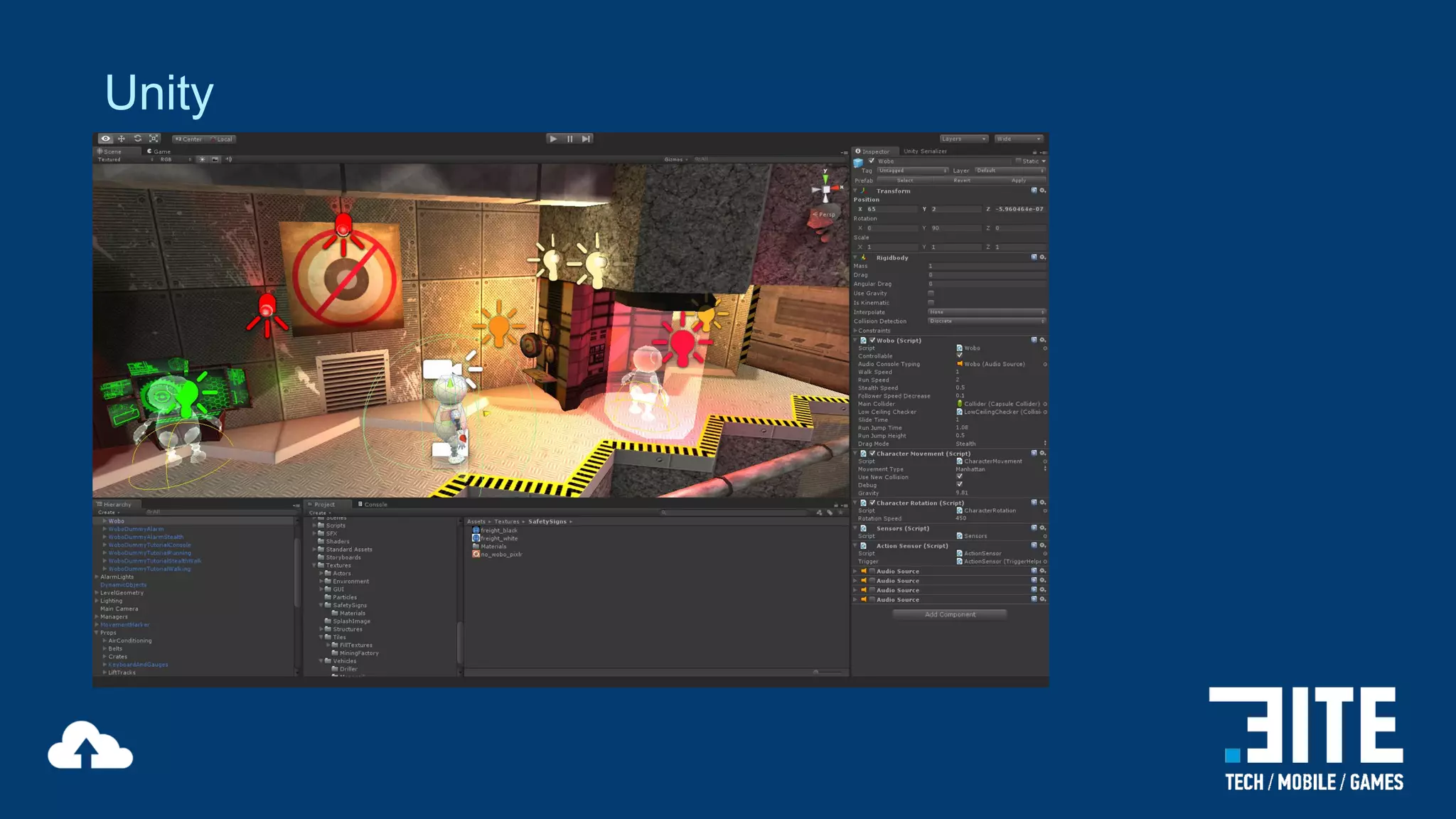Image resolution: width=1456 pixels, height=819 pixels.
Task: Open the Layer Default dropdown
Action: (x=1010, y=171)
